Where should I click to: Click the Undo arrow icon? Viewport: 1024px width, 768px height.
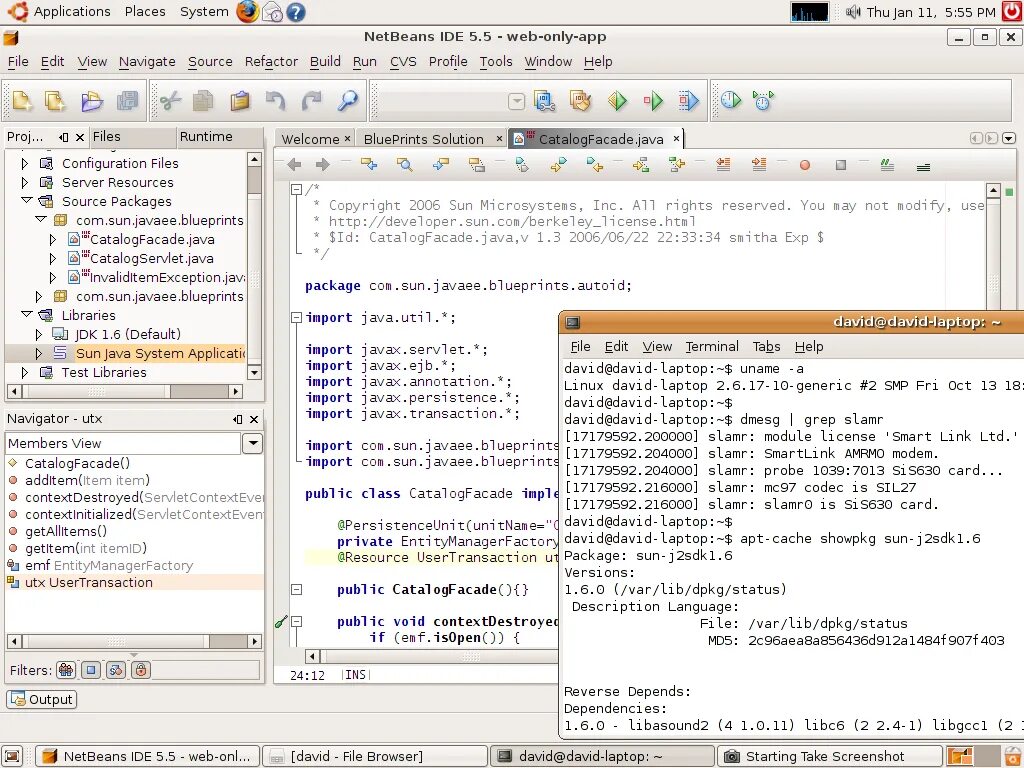tap(276, 101)
